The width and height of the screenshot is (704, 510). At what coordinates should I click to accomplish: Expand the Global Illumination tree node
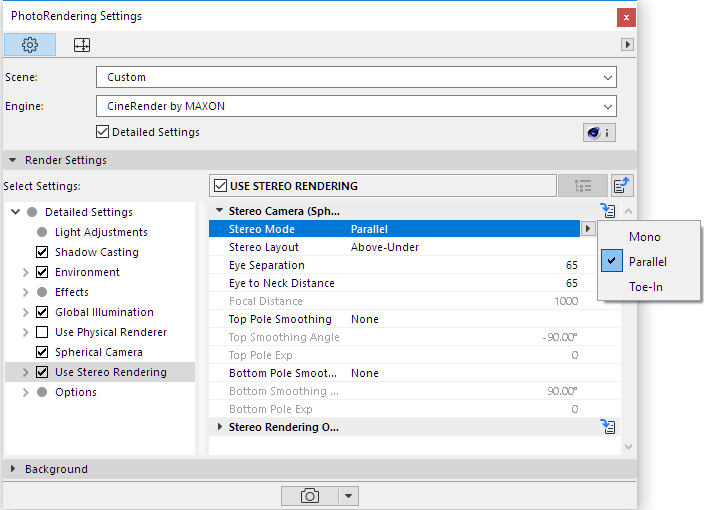click(x=25, y=312)
